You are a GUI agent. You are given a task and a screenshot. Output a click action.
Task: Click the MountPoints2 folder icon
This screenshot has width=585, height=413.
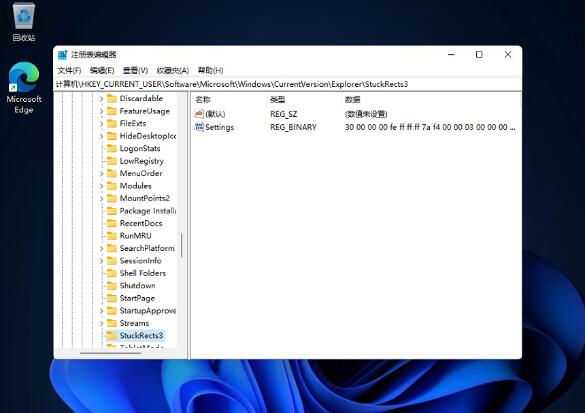tap(112, 198)
